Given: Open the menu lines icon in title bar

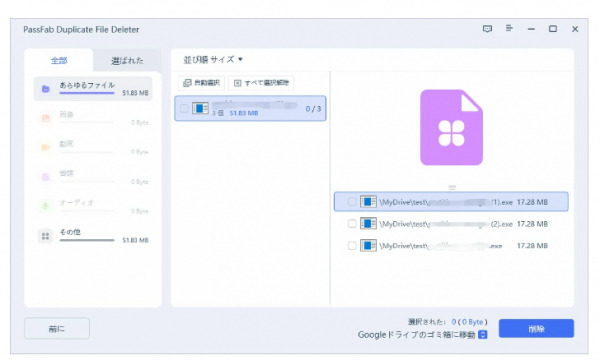Looking at the screenshot, I should pyautogui.click(x=509, y=28).
